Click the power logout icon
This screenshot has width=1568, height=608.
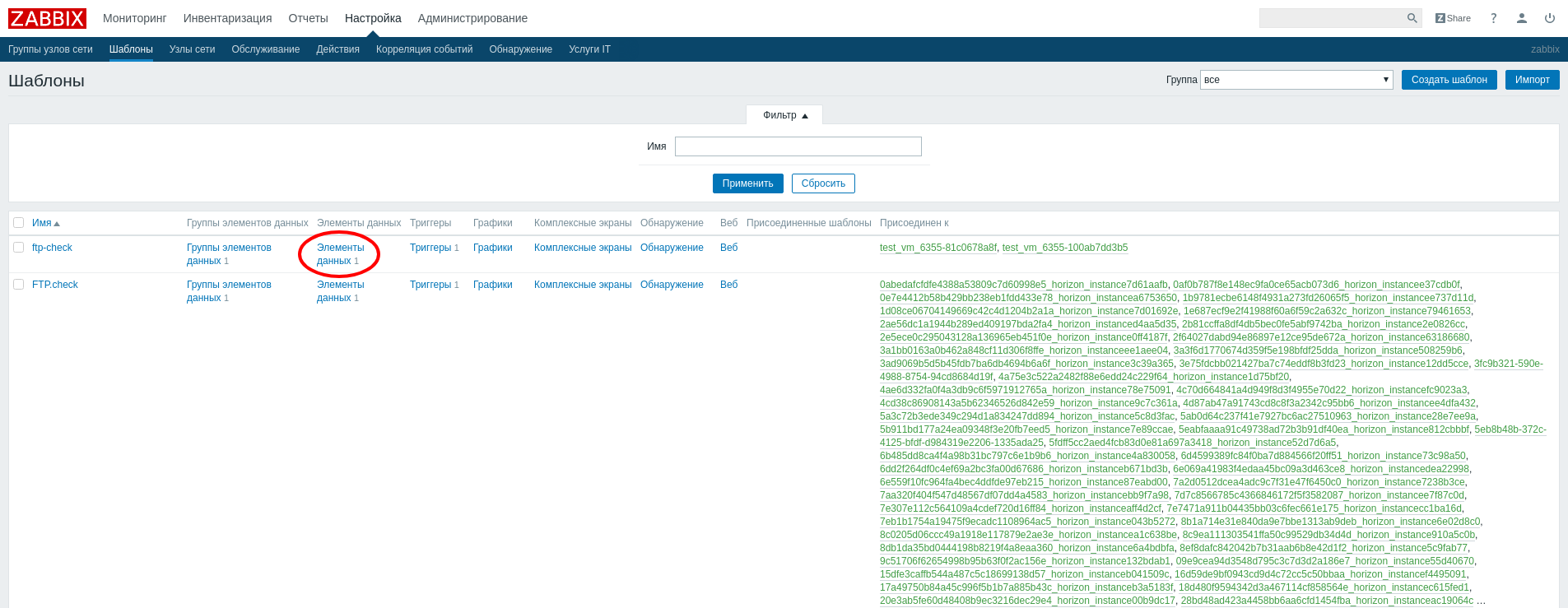tap(1549, 18)
